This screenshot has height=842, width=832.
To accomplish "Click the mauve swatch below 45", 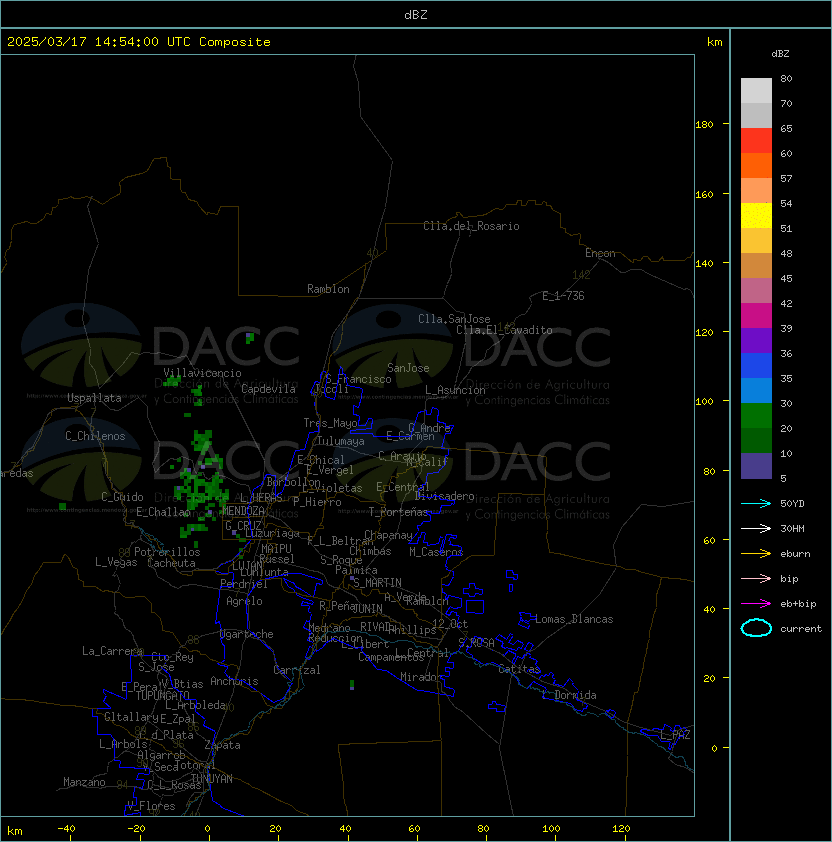I will click(756, 291).
